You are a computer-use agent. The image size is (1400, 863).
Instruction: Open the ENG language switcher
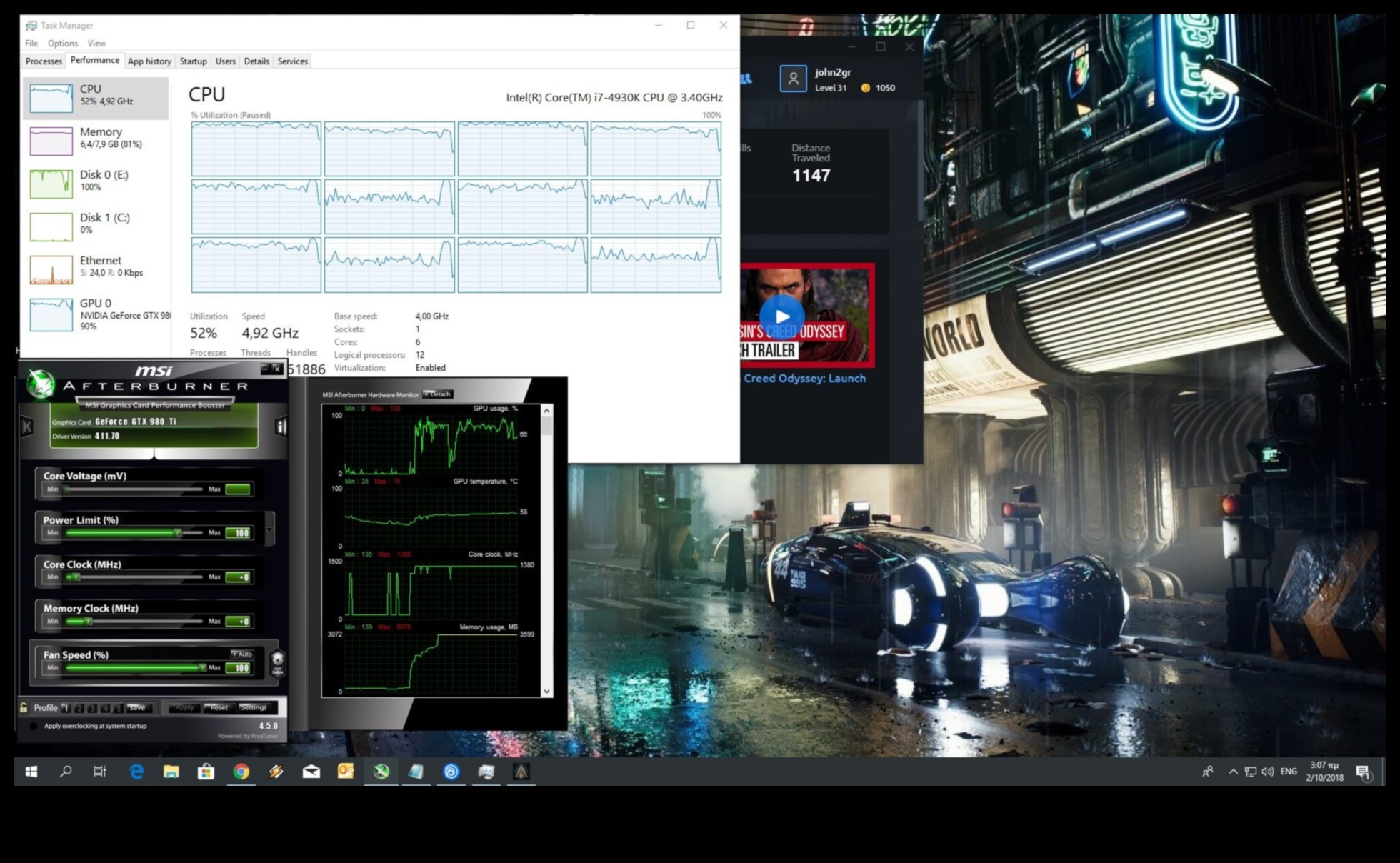coord(1288,772)
